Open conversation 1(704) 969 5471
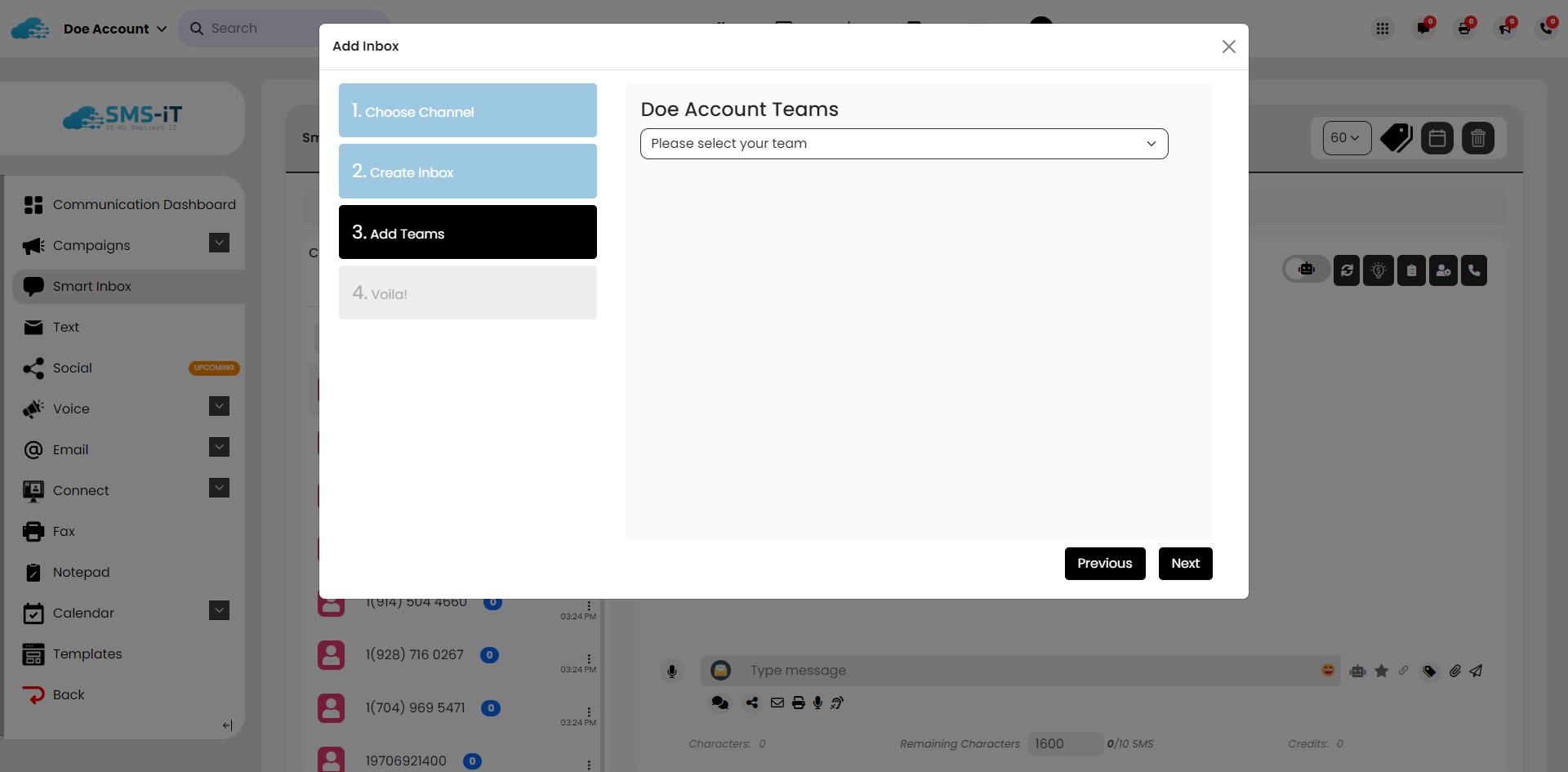Image resolution: width=1568 pixels, height=772 pixels. pos(415,708)
